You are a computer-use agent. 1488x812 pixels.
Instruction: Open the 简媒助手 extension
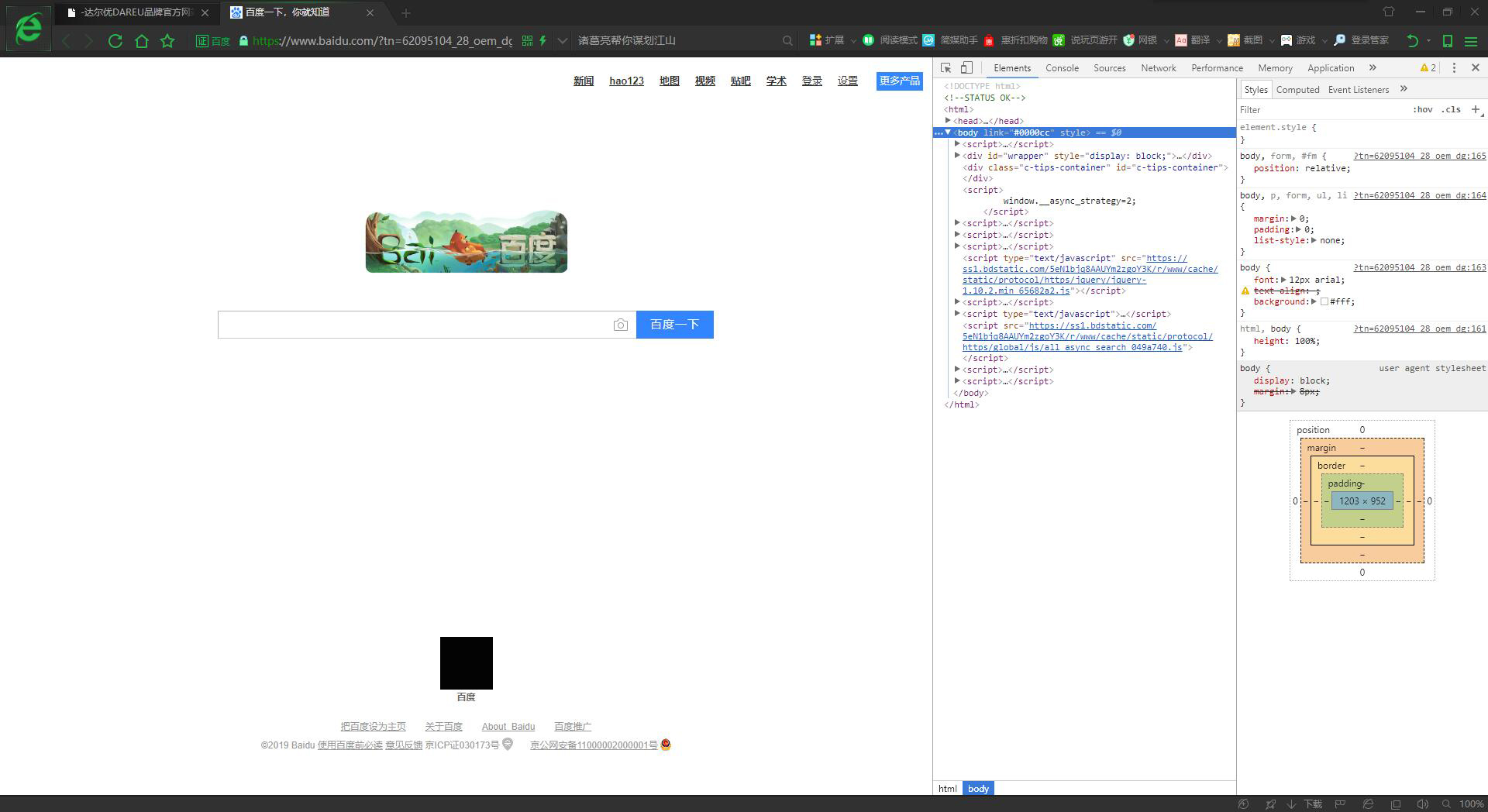click(x=950, y=40)
